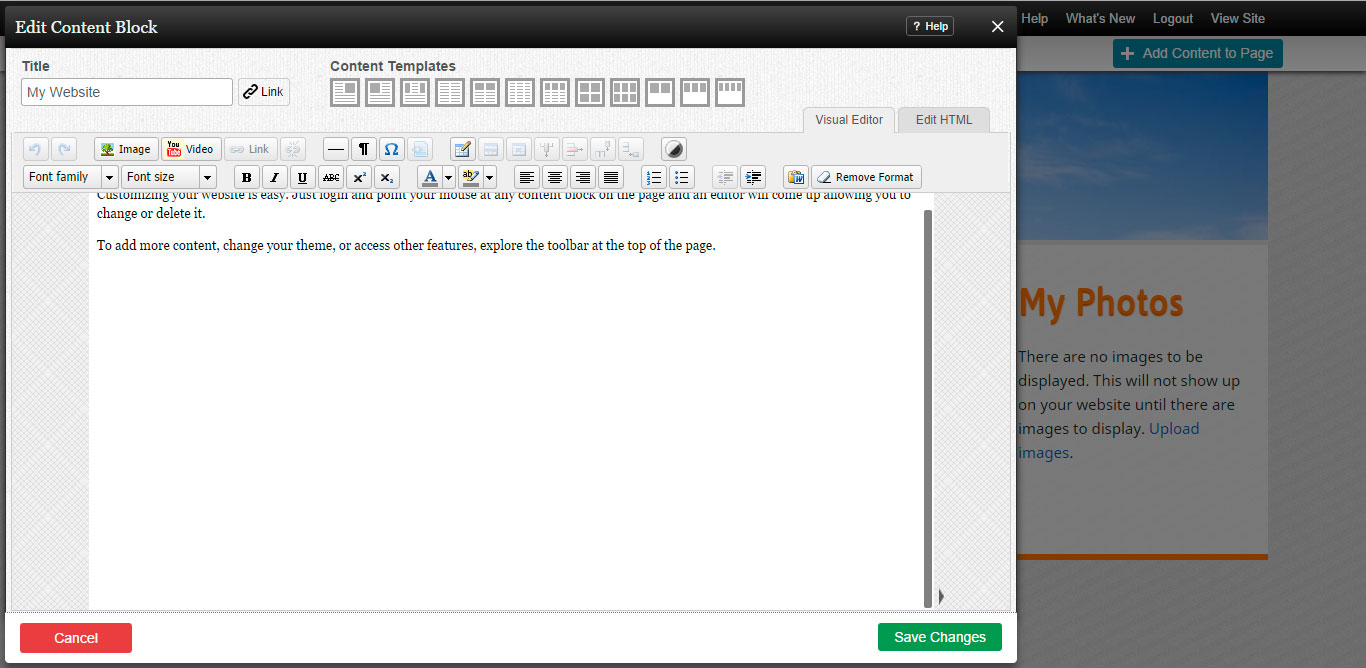Apply the current highlight color
Screen dimensions: 1366x668
tap(471, 177)
